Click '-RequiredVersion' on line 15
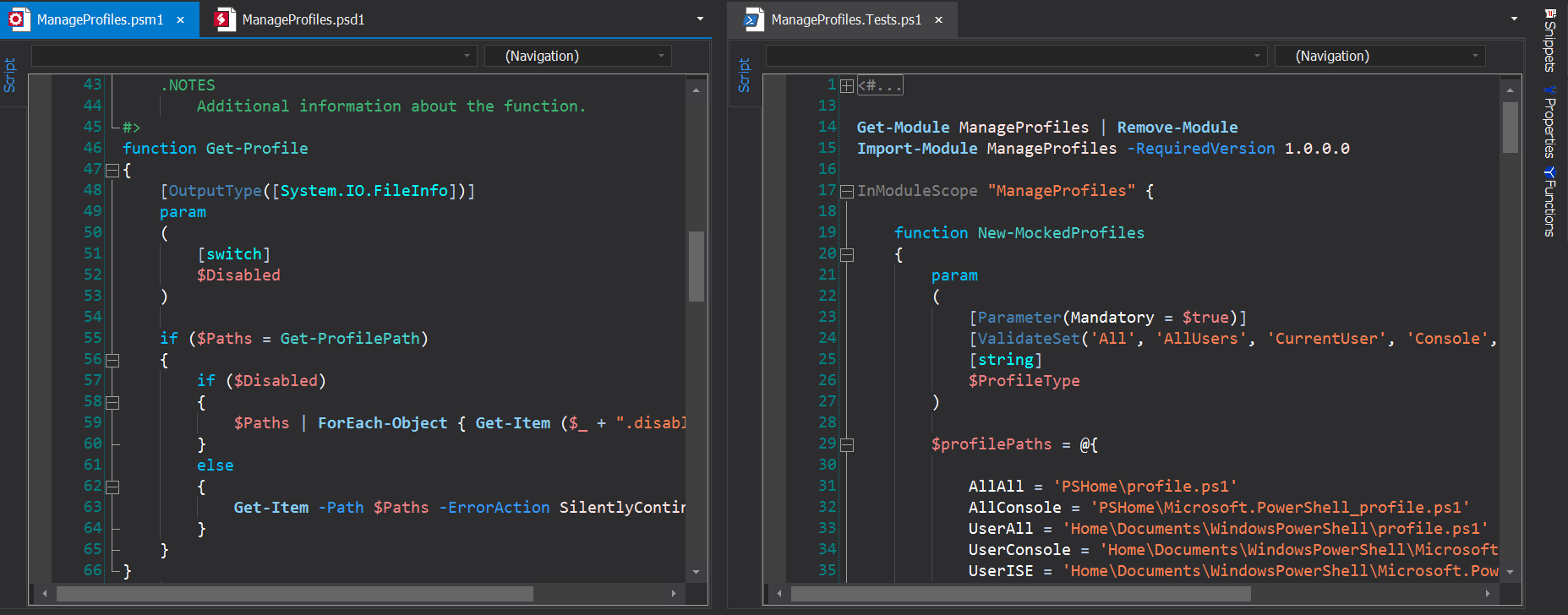Screen dimensions: 1568x615 (x=1201, y=149)
